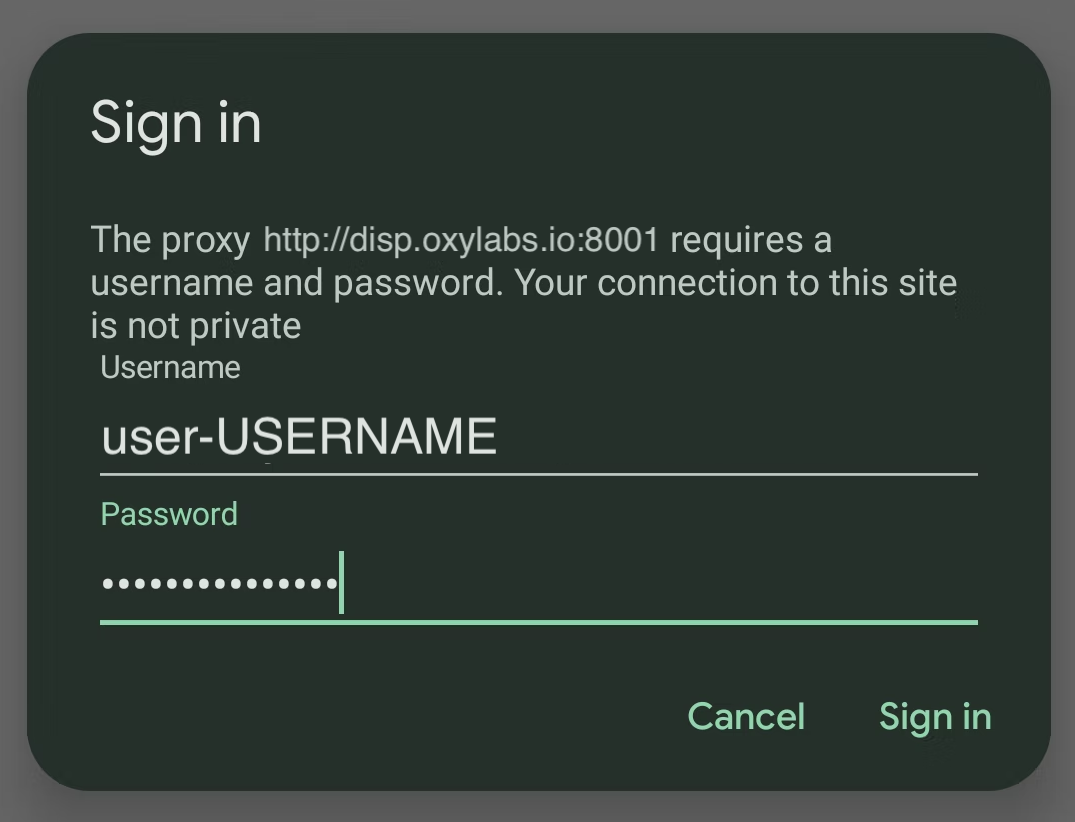Click the word 'Cancel' text label
Screen dimensions: 1075x822
(746, 716)
